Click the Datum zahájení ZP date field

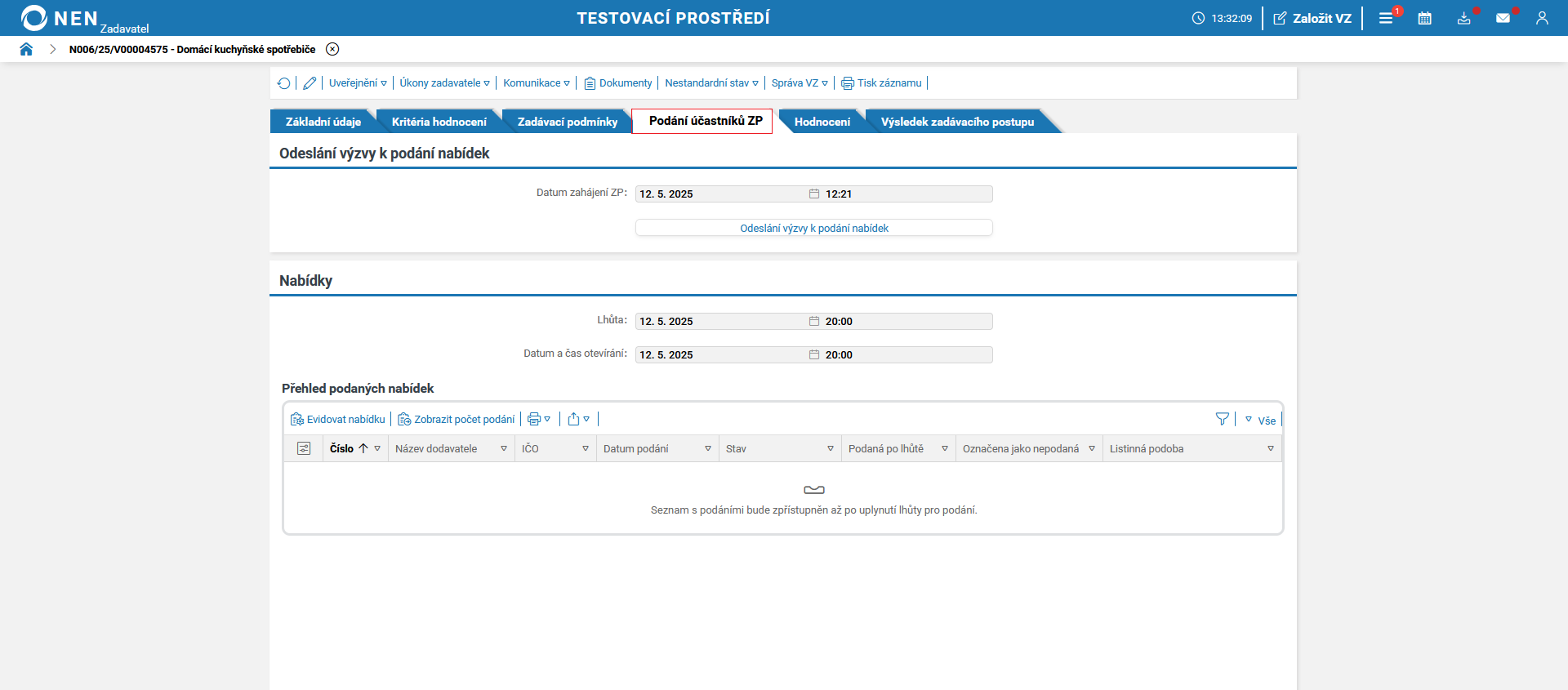point(722,194)
